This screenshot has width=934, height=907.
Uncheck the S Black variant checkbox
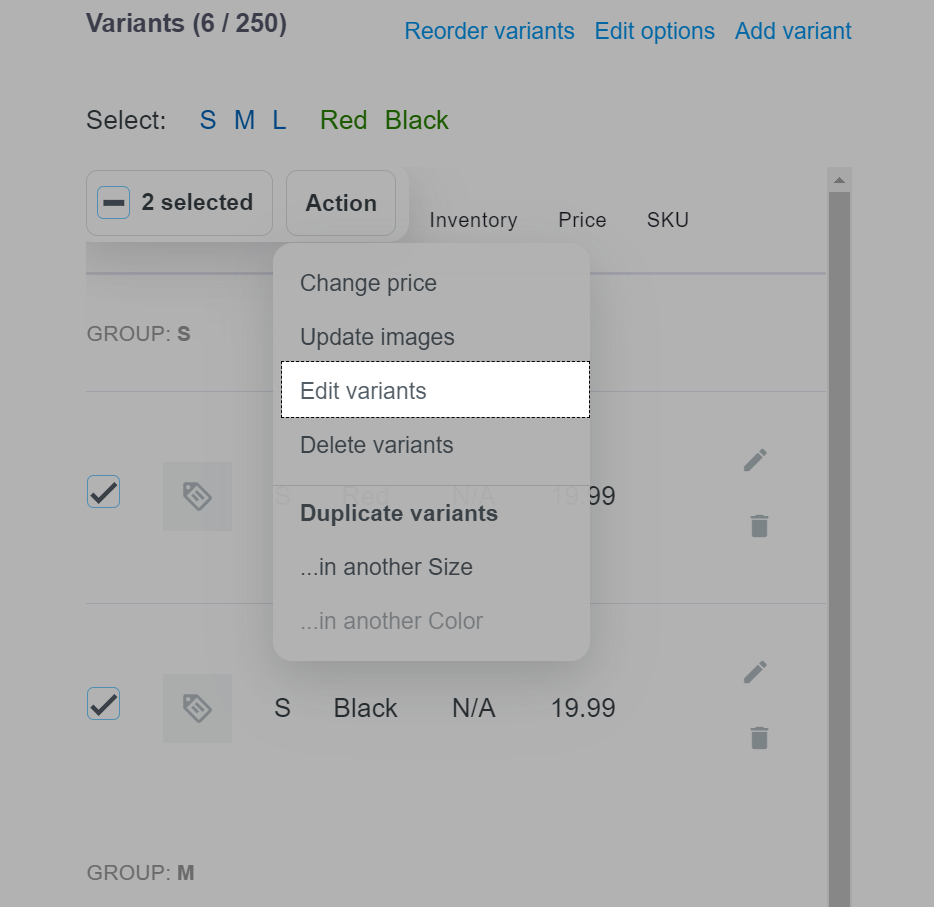point(104,704)
